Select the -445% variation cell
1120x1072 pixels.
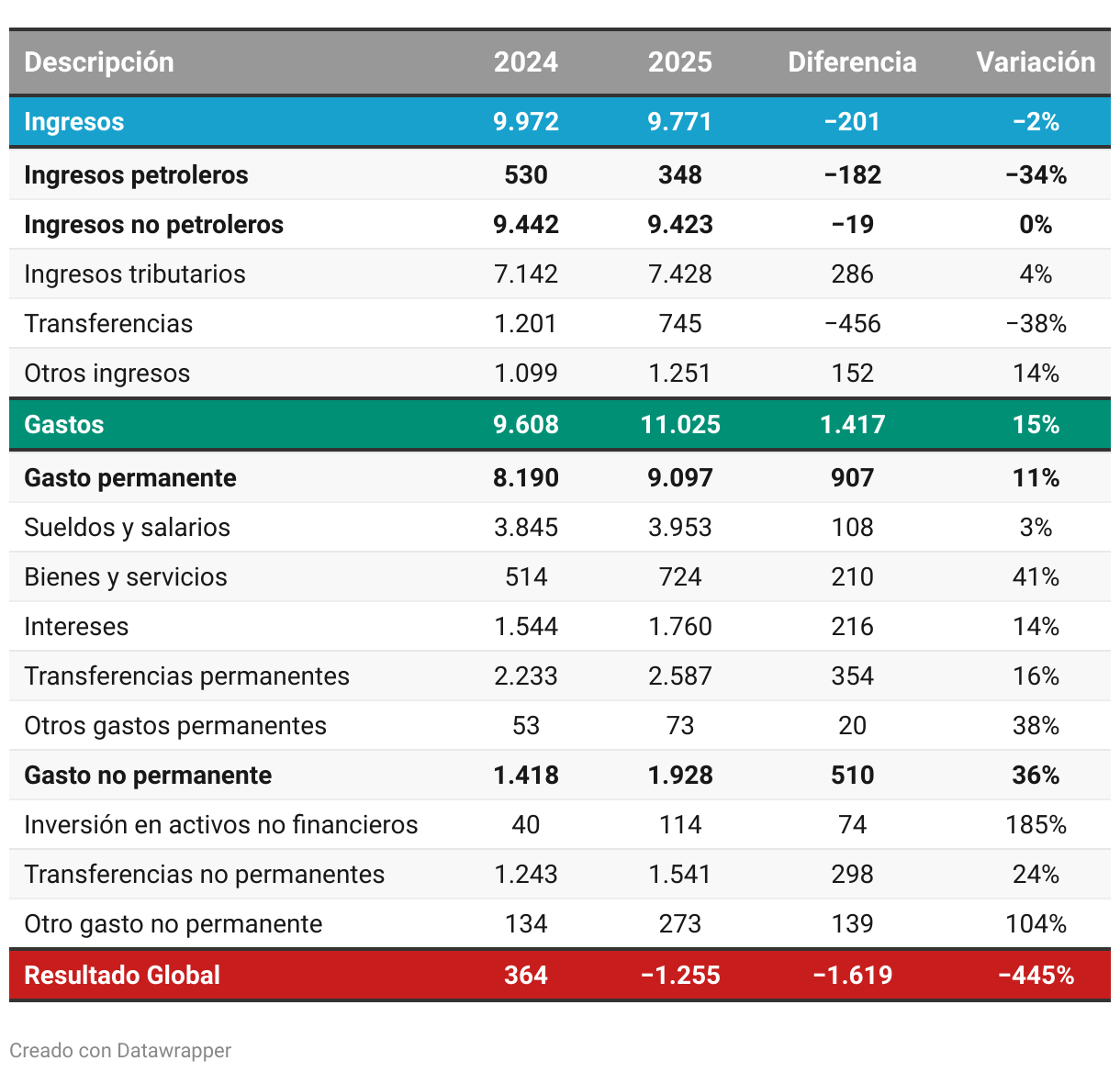click(1036, 976)
